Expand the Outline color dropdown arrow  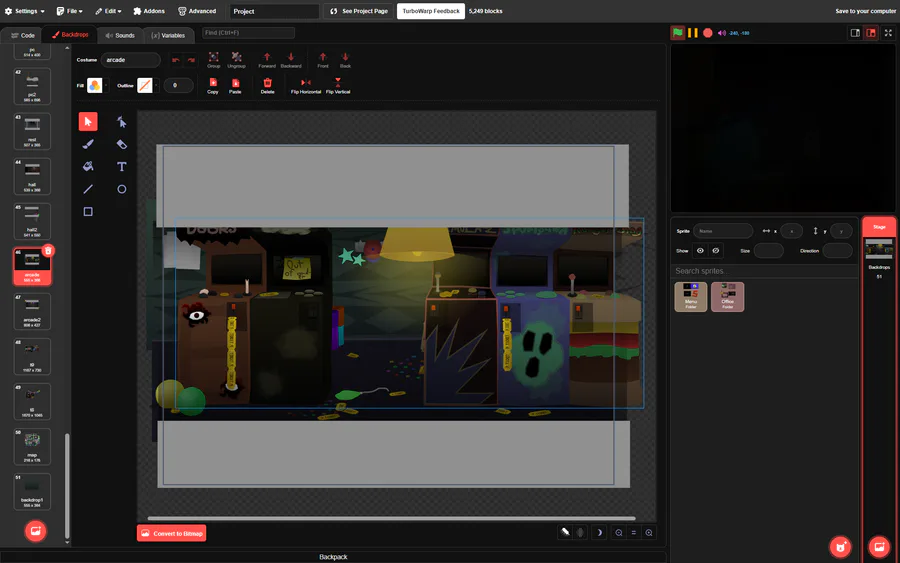(156, 86)
